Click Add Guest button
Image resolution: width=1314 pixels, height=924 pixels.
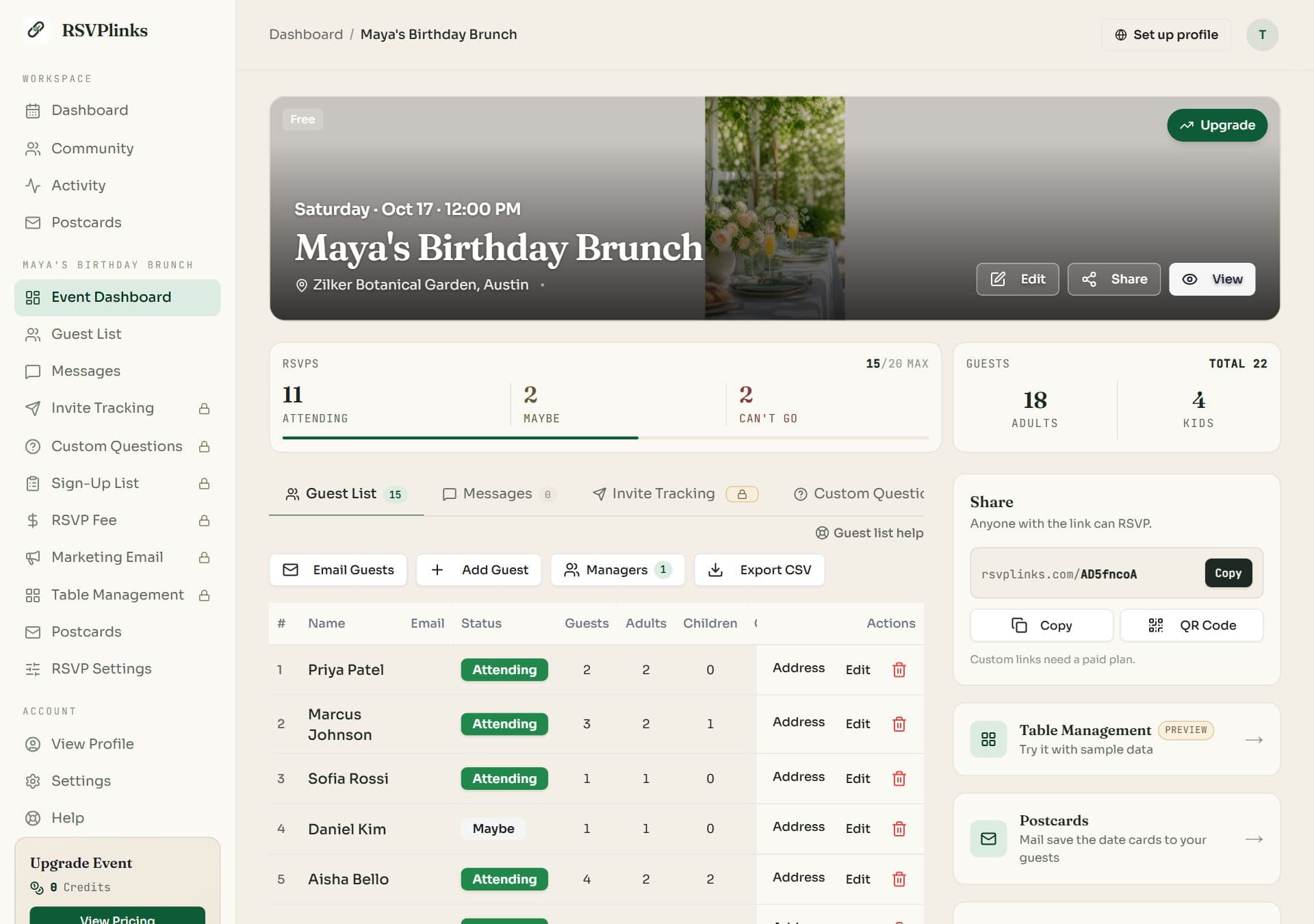coord(479,570)
